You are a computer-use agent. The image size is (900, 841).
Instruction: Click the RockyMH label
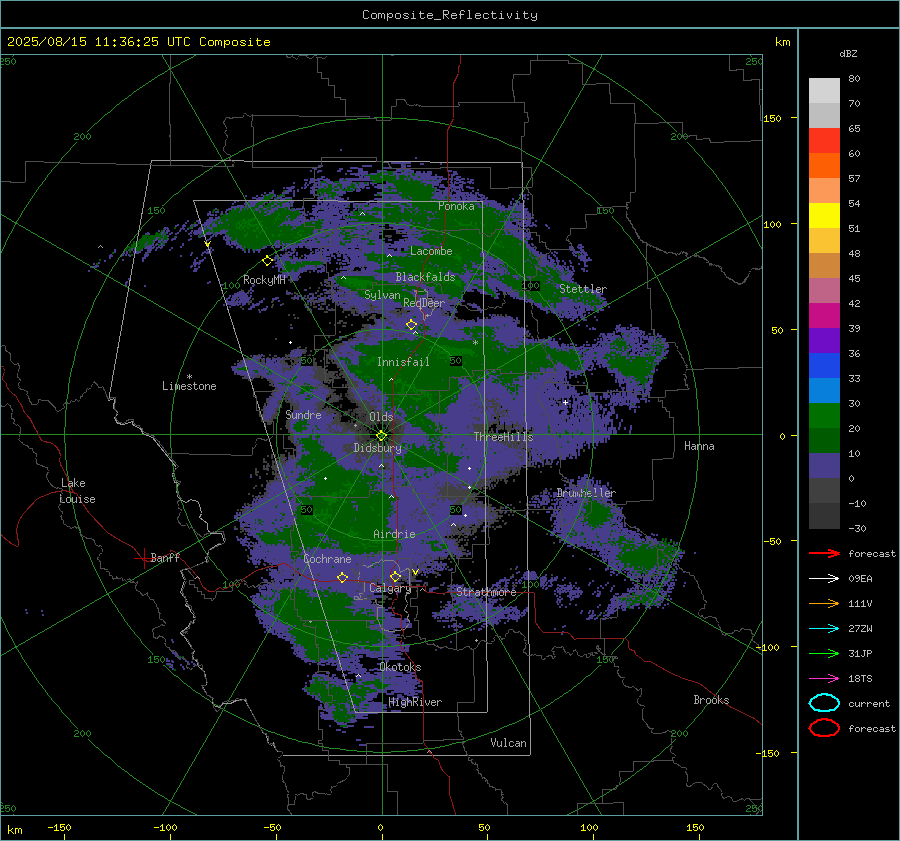pyautogui.click(x=264, y=280)
